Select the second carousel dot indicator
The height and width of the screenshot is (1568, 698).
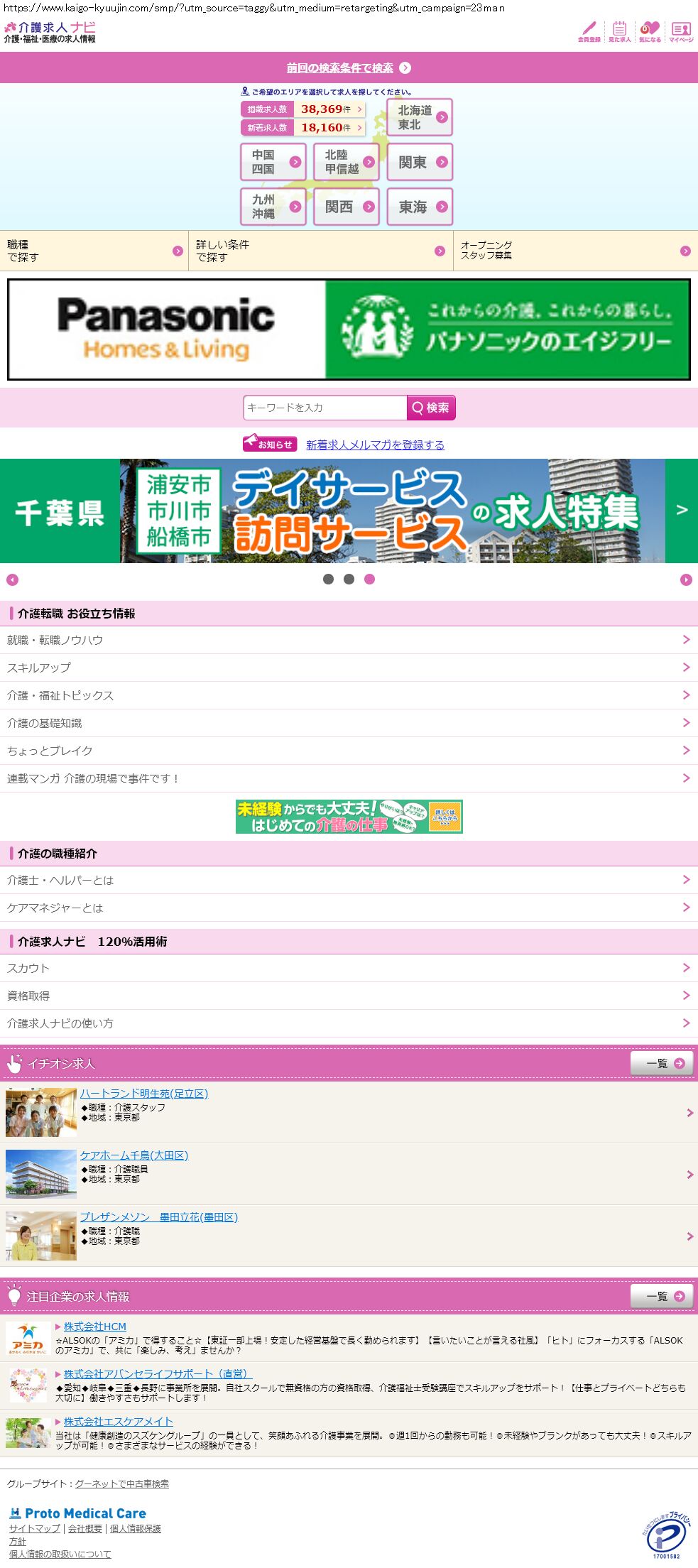point(349,579)
